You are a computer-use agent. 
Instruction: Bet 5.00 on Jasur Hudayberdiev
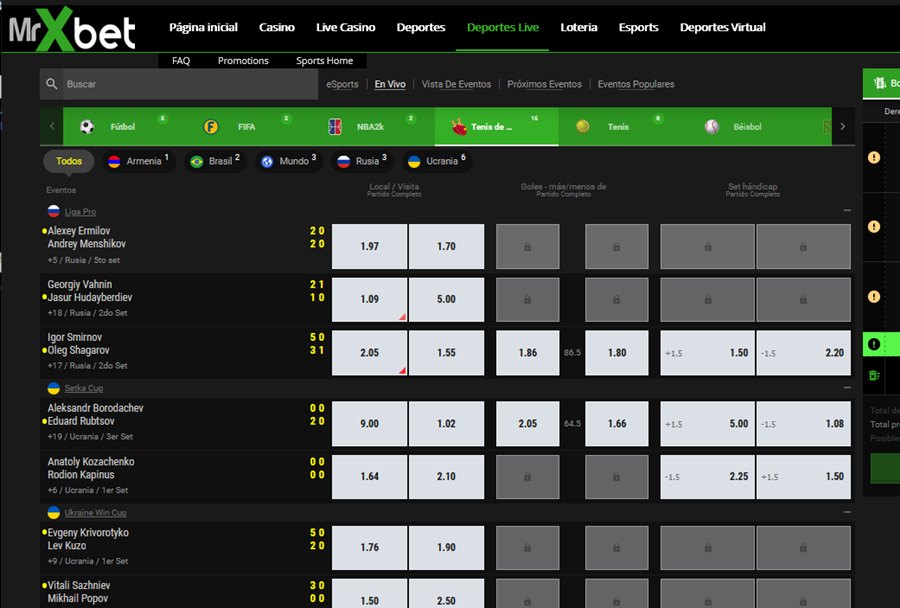coord(446,299)
